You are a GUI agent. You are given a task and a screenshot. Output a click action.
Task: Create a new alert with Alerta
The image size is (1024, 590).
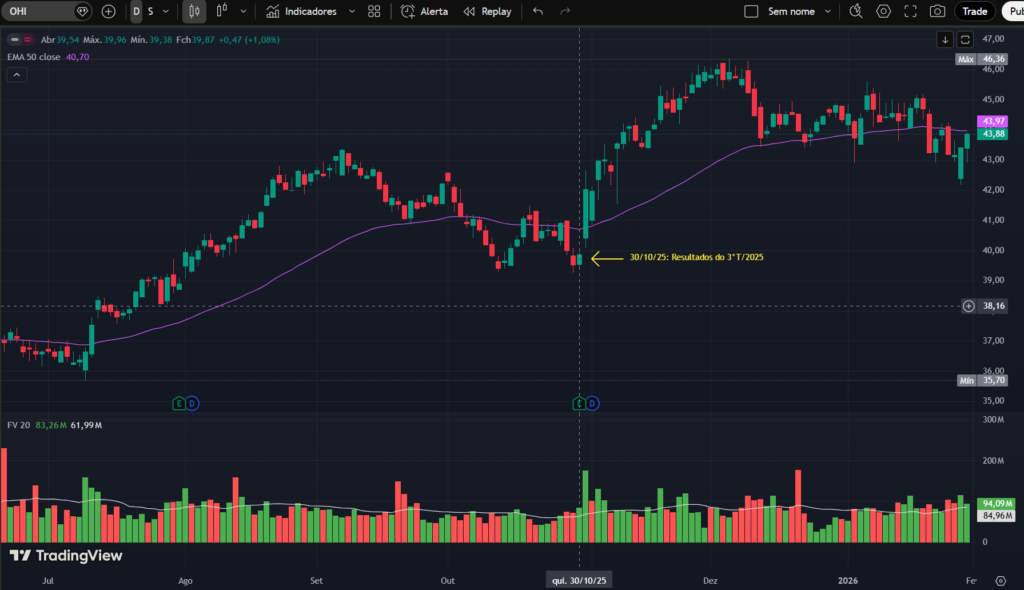pyautogui.click(x=424, y=11)
